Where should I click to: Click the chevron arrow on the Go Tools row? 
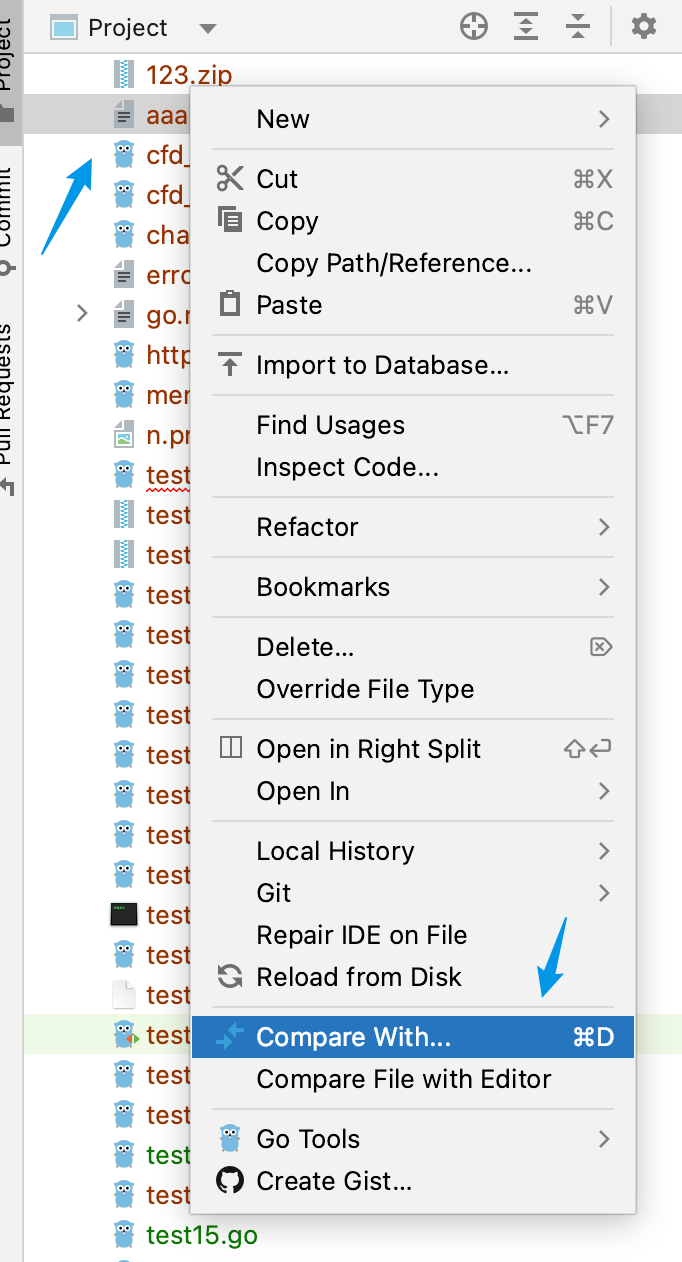[604, 1139]
